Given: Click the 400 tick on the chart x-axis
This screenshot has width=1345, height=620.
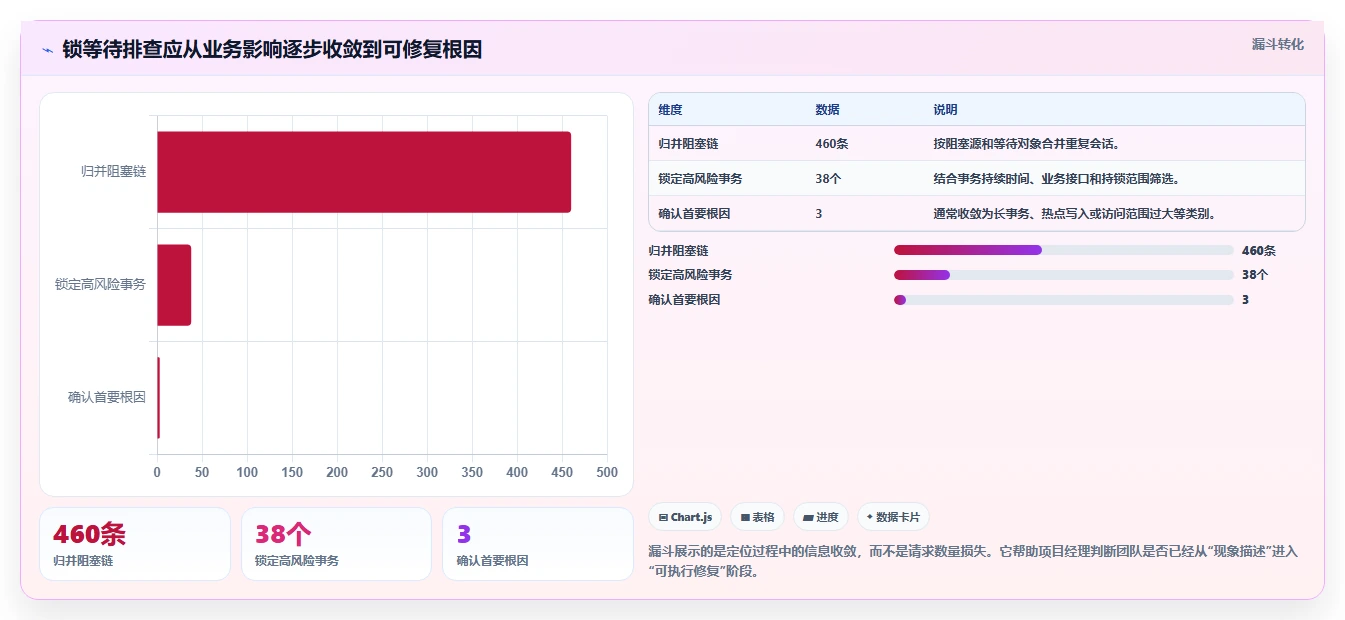Looking at the screenshot, I should (x=517, y=472).
